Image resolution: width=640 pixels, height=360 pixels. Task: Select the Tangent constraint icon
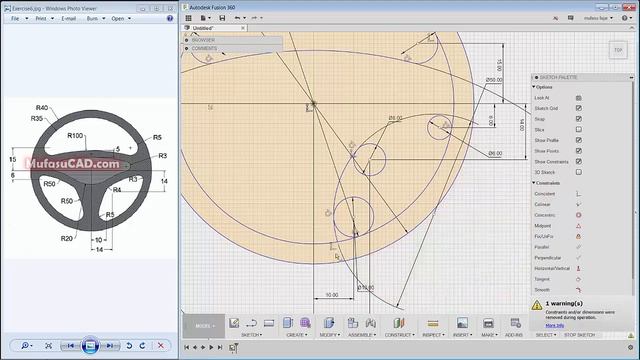(x=578, y=279)
